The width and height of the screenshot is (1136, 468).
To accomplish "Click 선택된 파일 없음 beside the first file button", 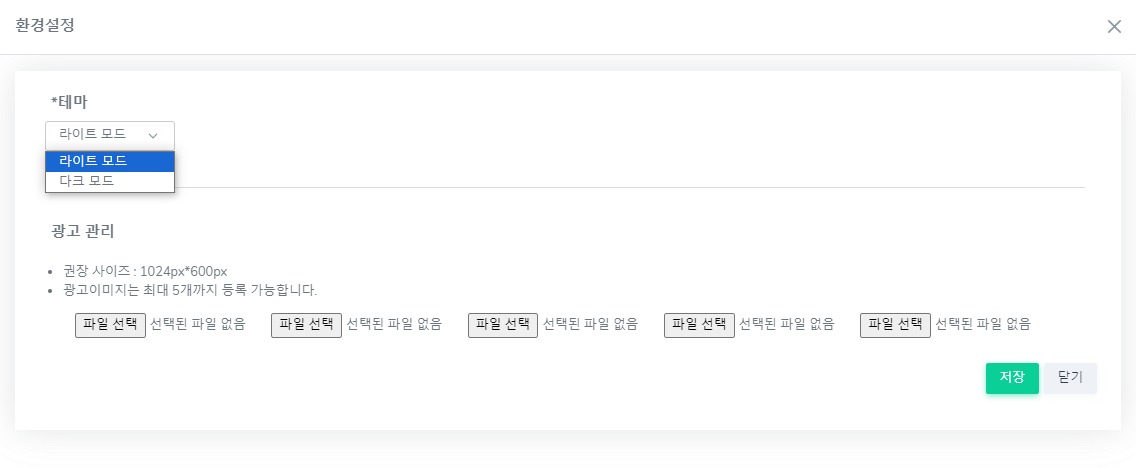I will [x=198, y=324].
